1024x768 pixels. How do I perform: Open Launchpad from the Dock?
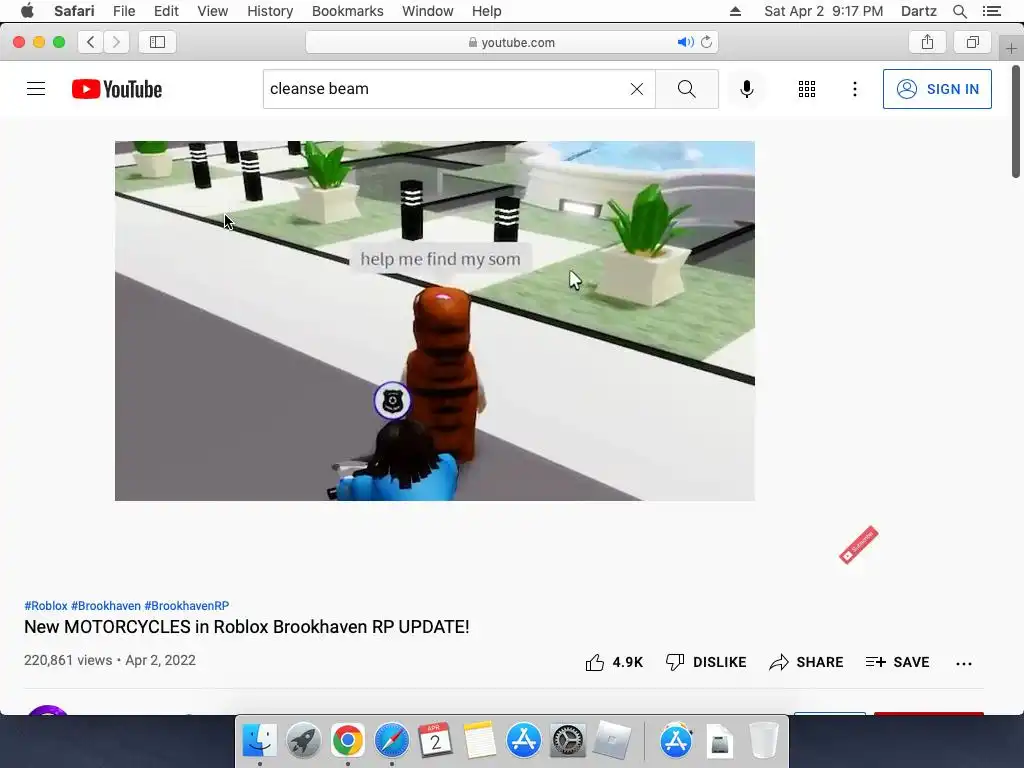[x=304, y=741]
